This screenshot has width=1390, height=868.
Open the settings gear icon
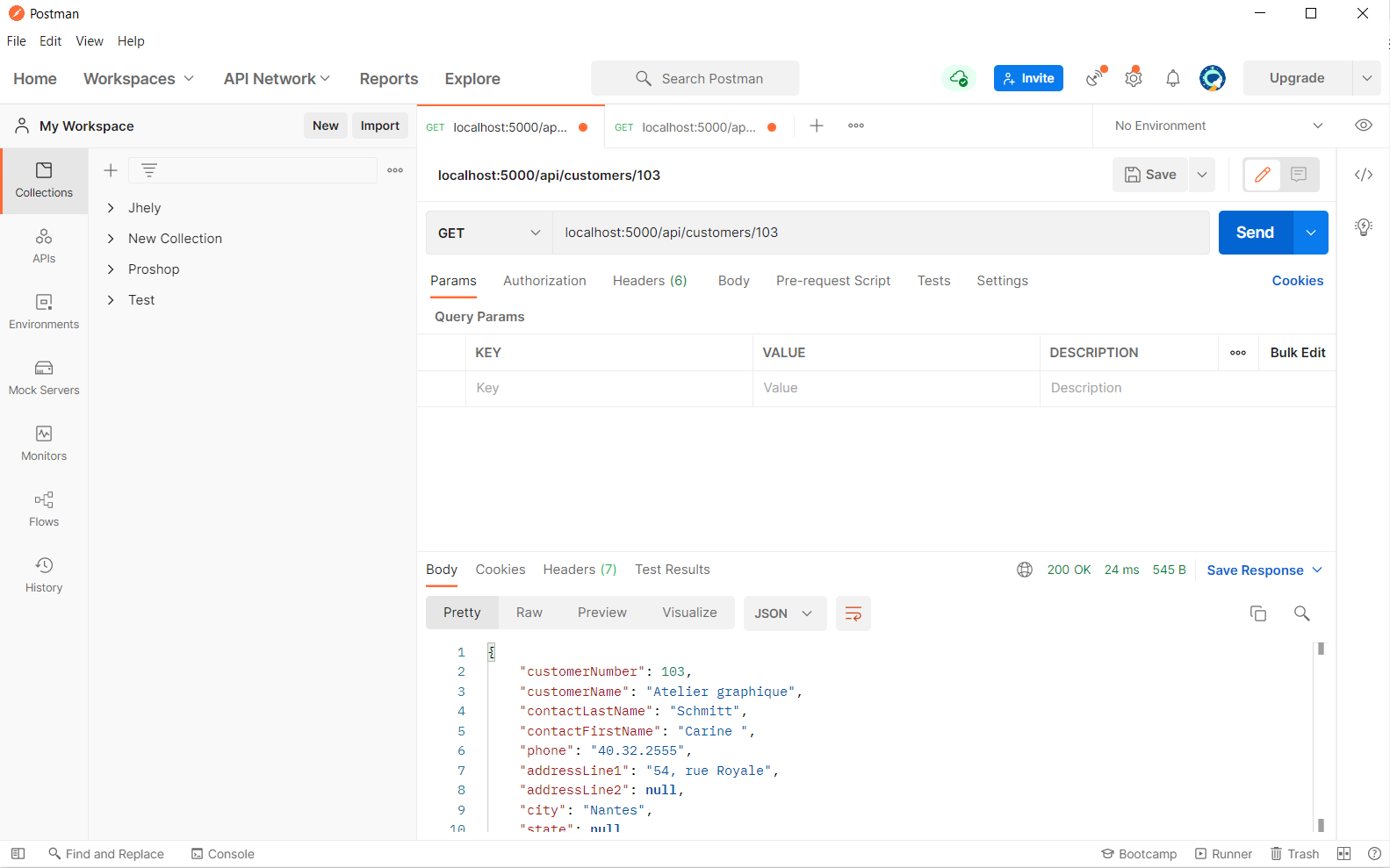tap(1134, 78)
